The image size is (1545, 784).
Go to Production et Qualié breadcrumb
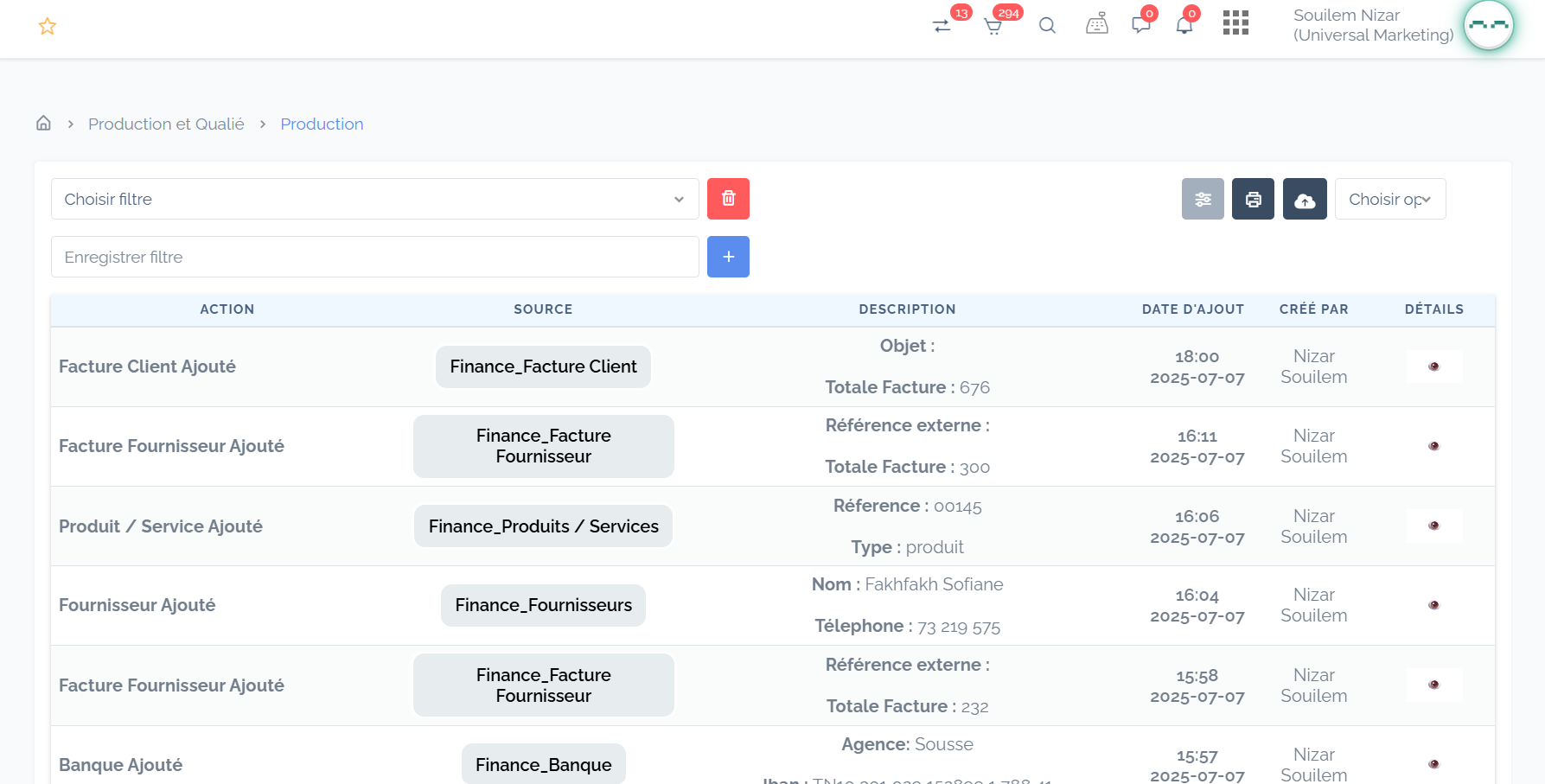pos(166,124)
